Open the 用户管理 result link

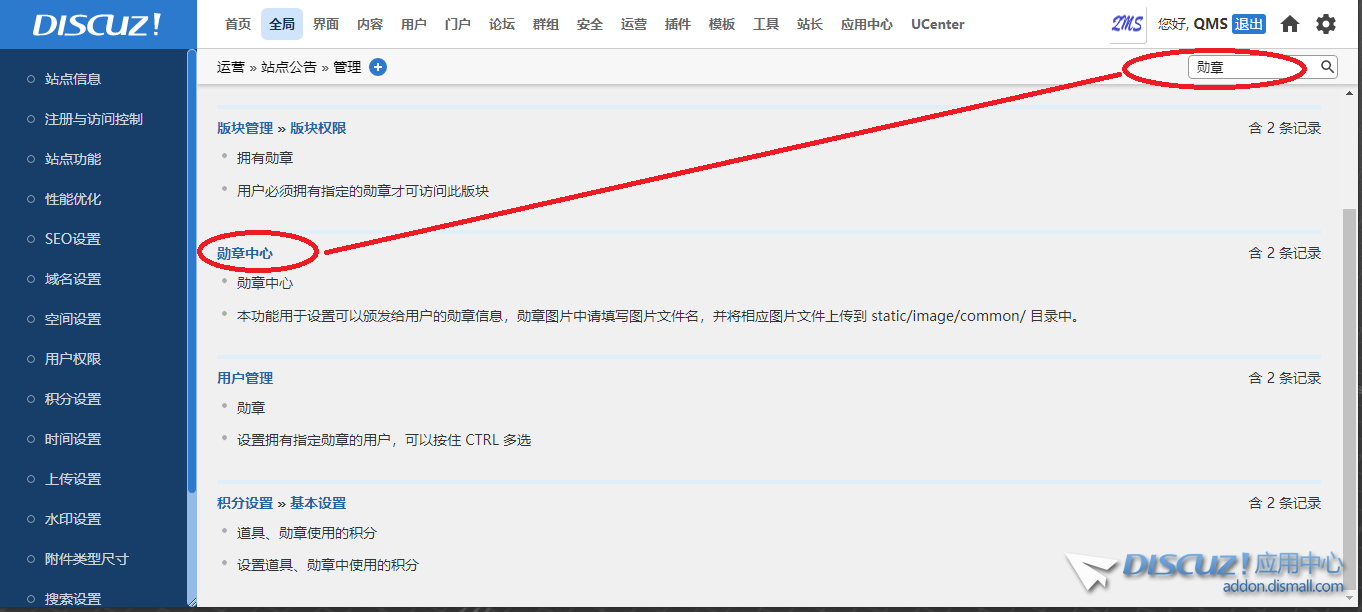click(245, 378)
